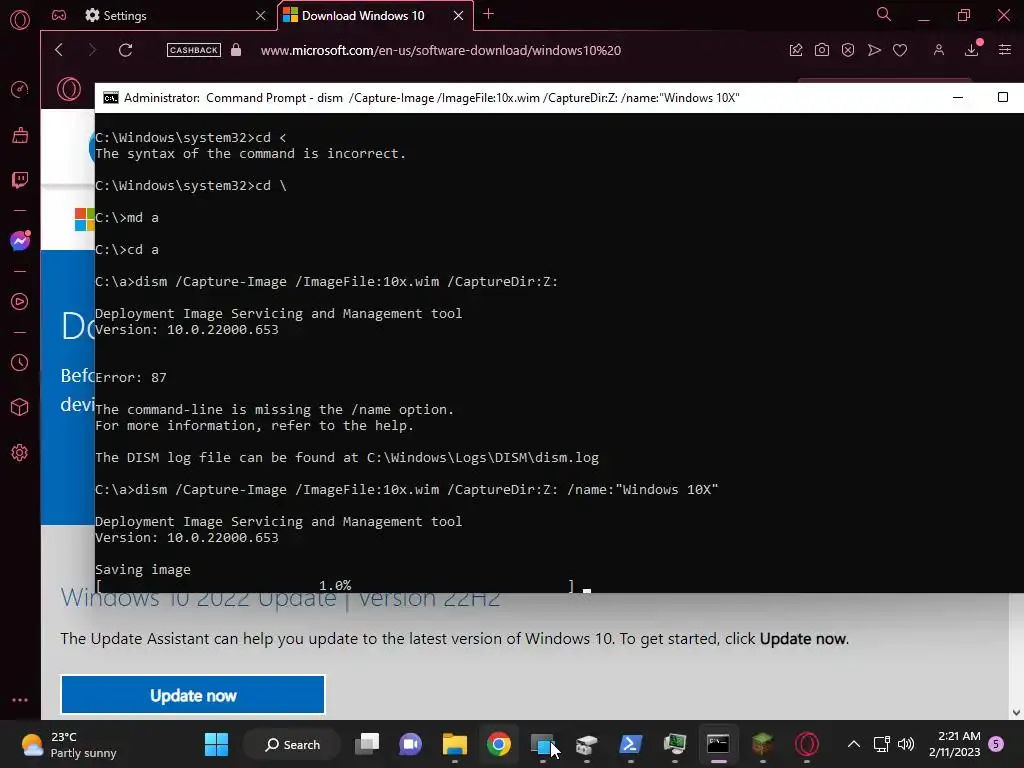This screenshot has width=1024, height=768.
Task: Open the green monitor icon in taskbar
Action: [675, 744]
